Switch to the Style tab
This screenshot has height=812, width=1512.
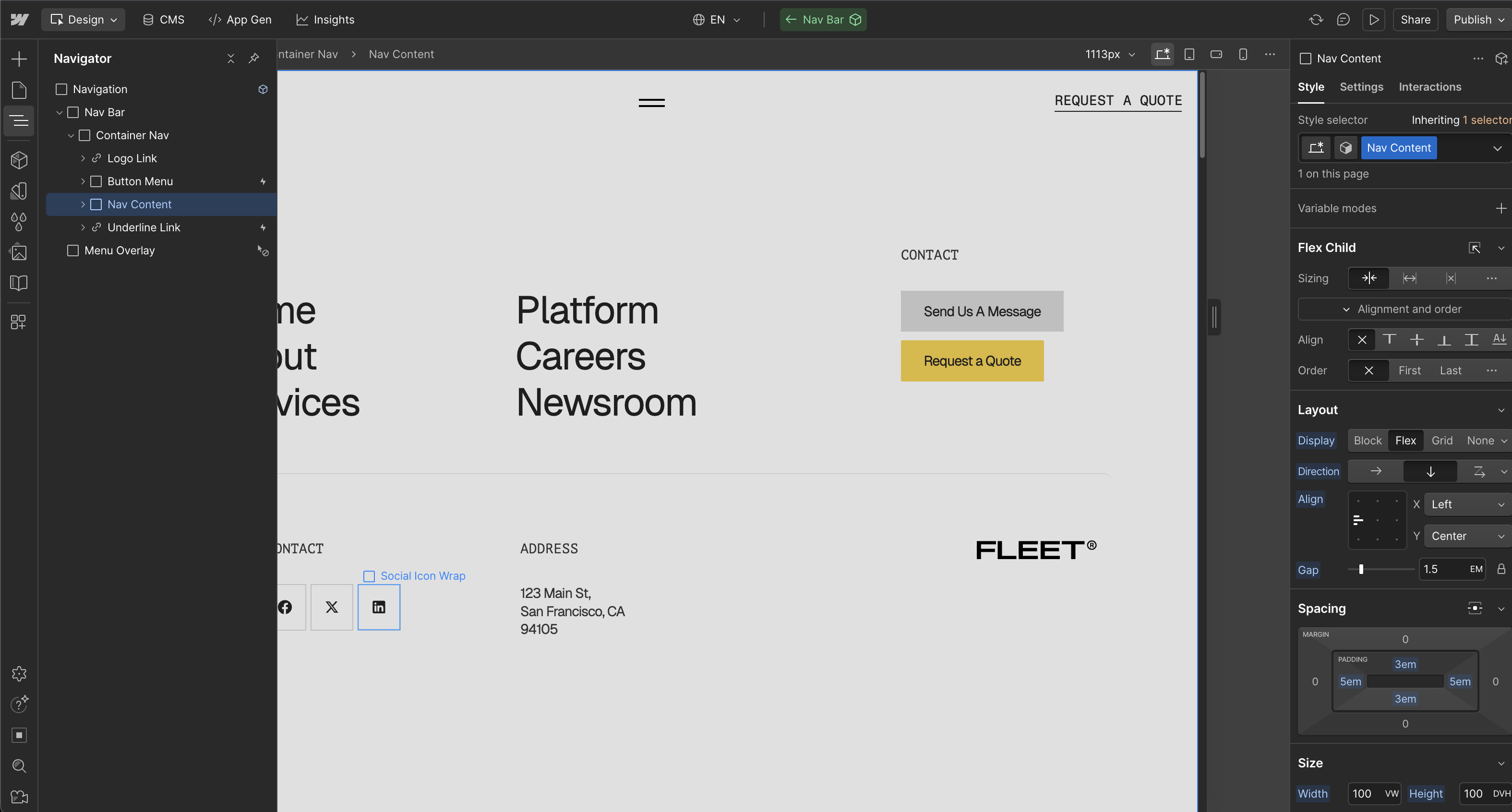(1311, 87)
